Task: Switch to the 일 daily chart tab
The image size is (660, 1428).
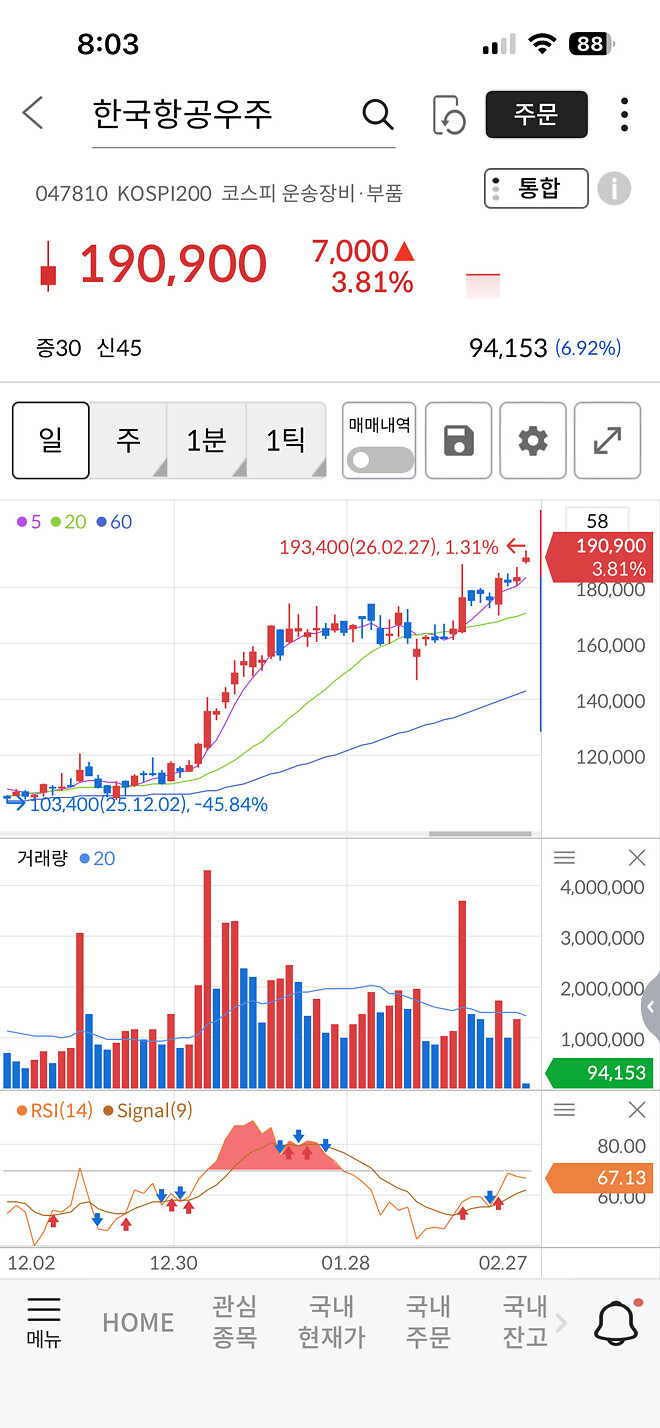Action: pos(51,440)
